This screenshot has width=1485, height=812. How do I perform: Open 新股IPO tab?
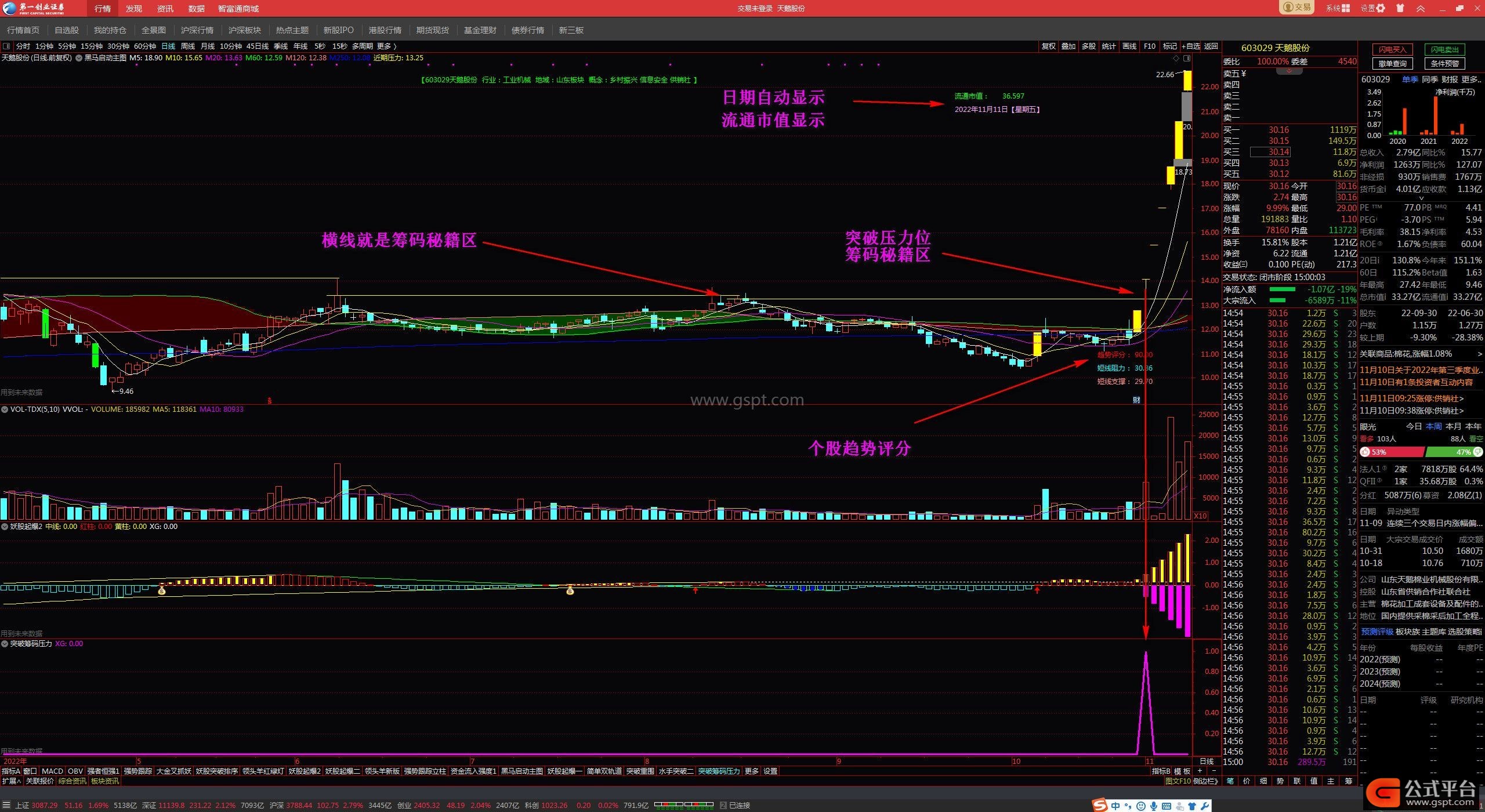click(x=338, y=30)
